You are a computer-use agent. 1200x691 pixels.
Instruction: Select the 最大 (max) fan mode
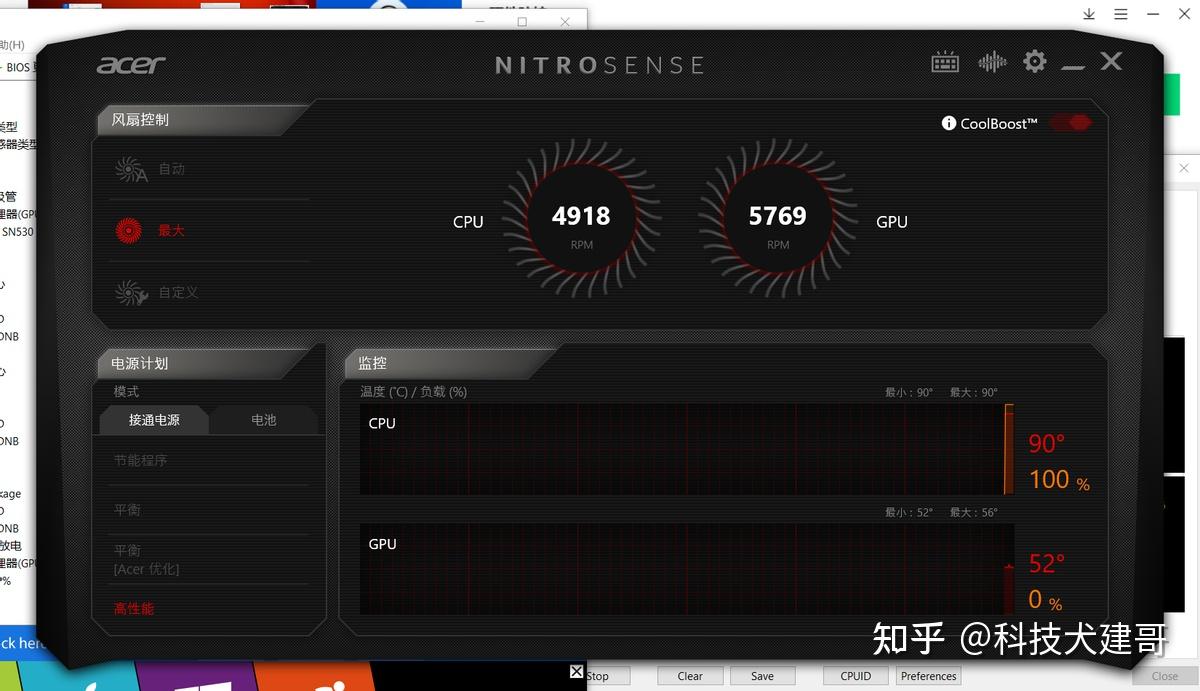(172, 230)
